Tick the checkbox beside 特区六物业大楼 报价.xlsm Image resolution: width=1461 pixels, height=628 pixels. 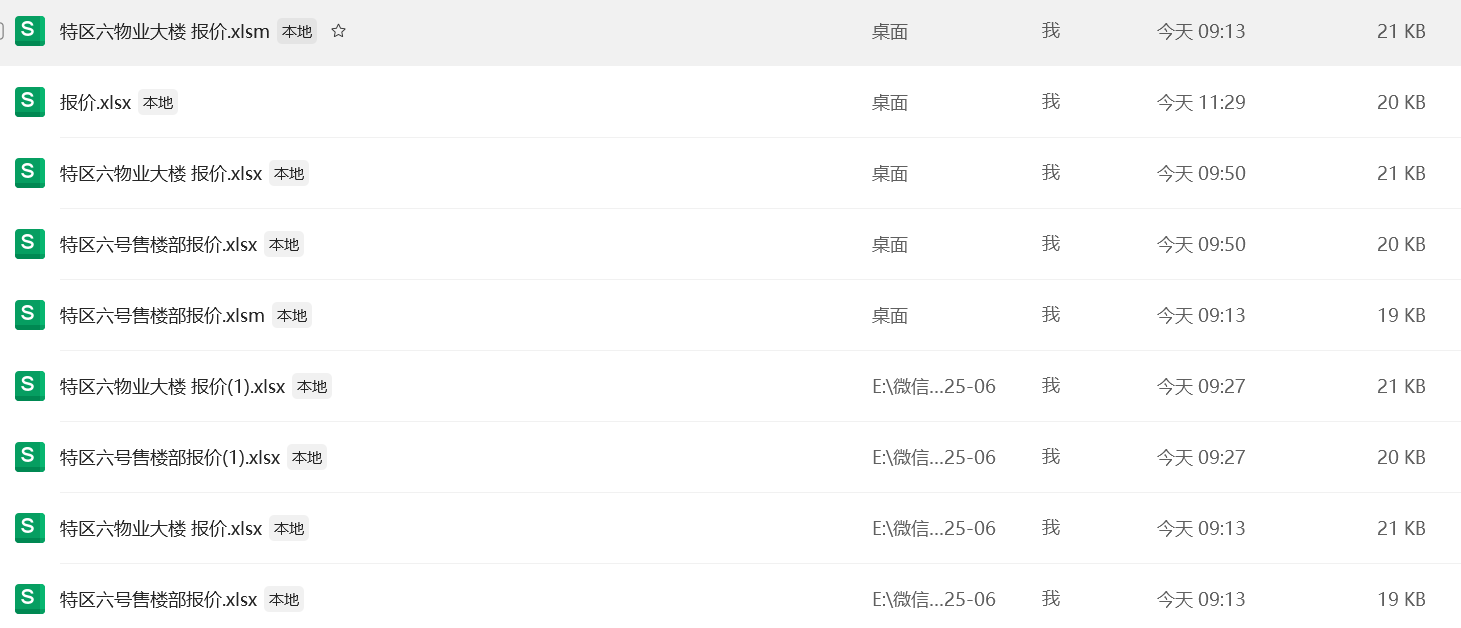pos(1,31)
